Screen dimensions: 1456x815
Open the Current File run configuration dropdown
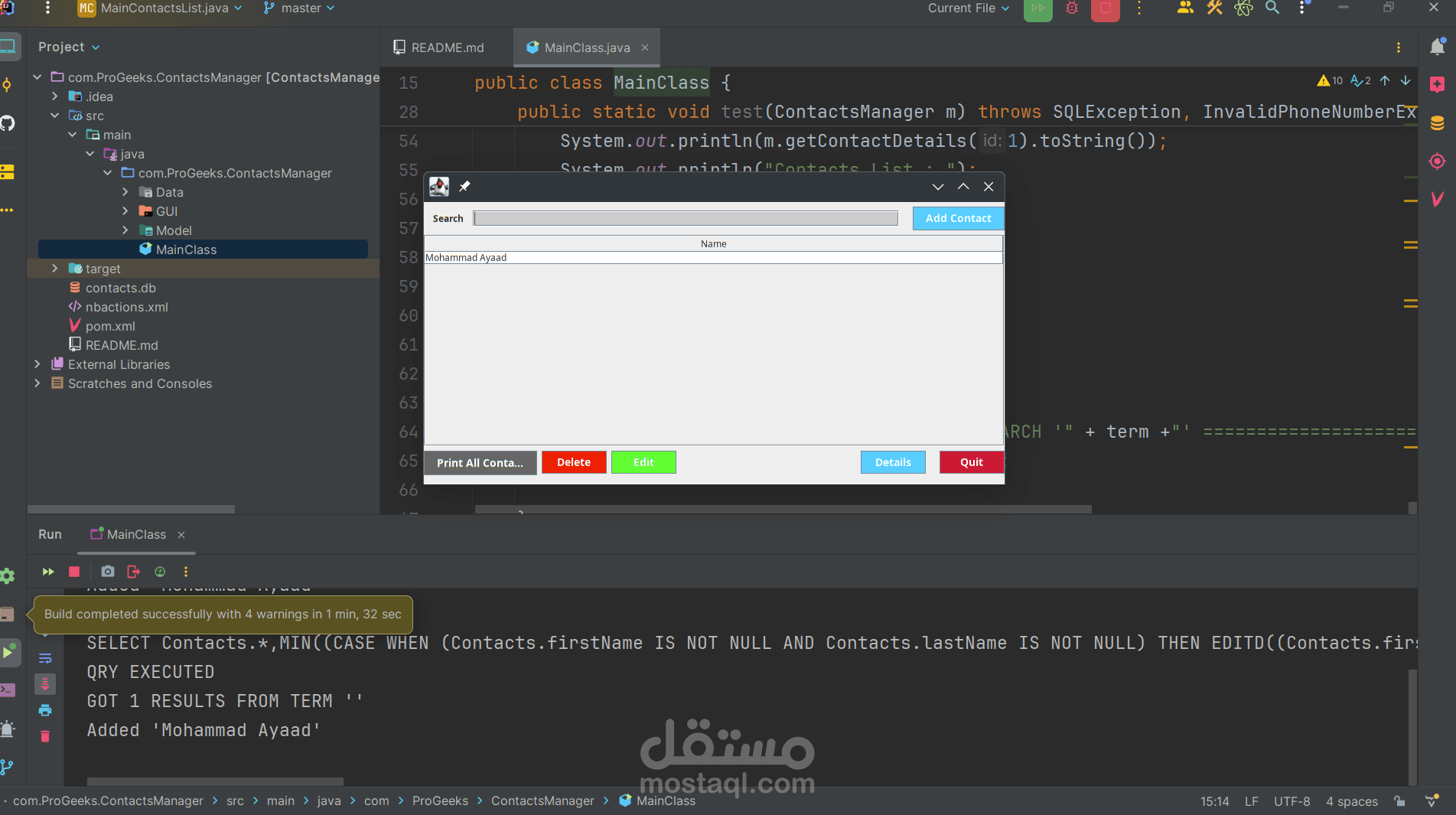(x=969, y=8)
